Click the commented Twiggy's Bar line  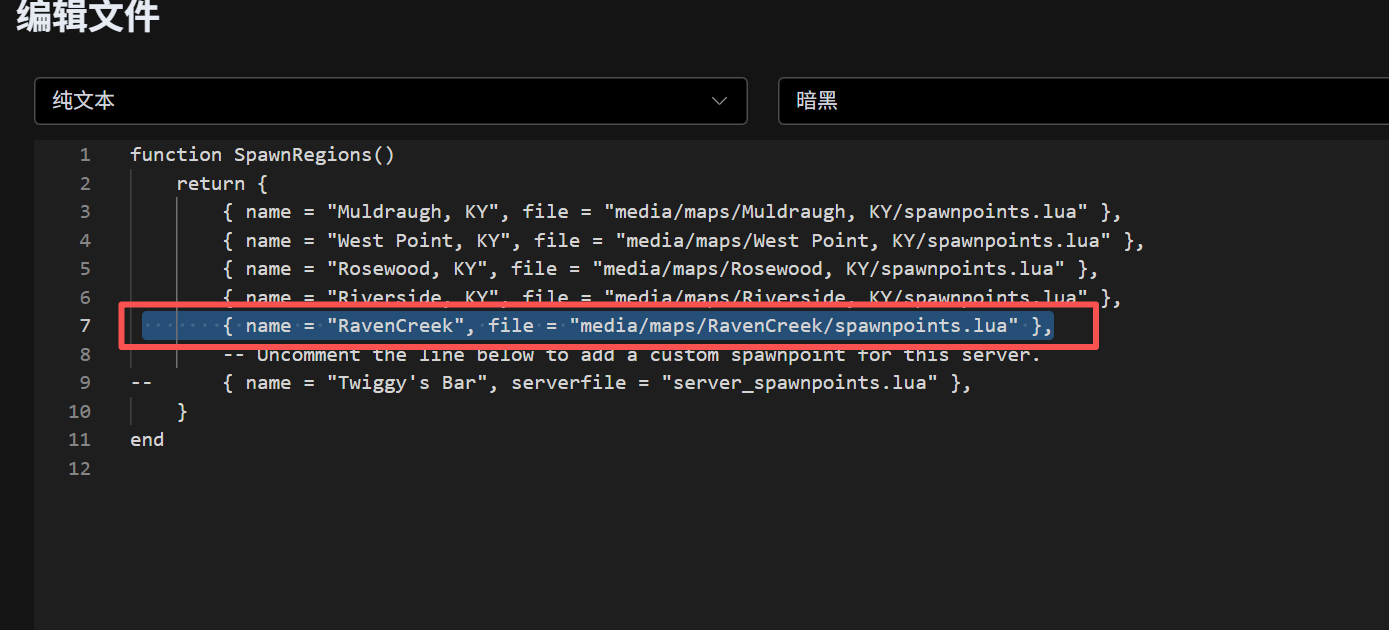coord(596,383)
